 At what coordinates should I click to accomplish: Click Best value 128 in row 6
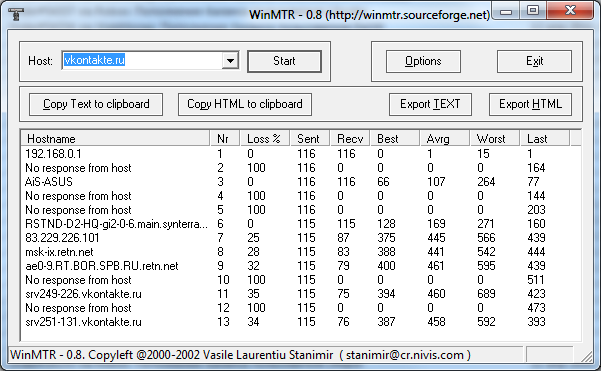(386, 224)
